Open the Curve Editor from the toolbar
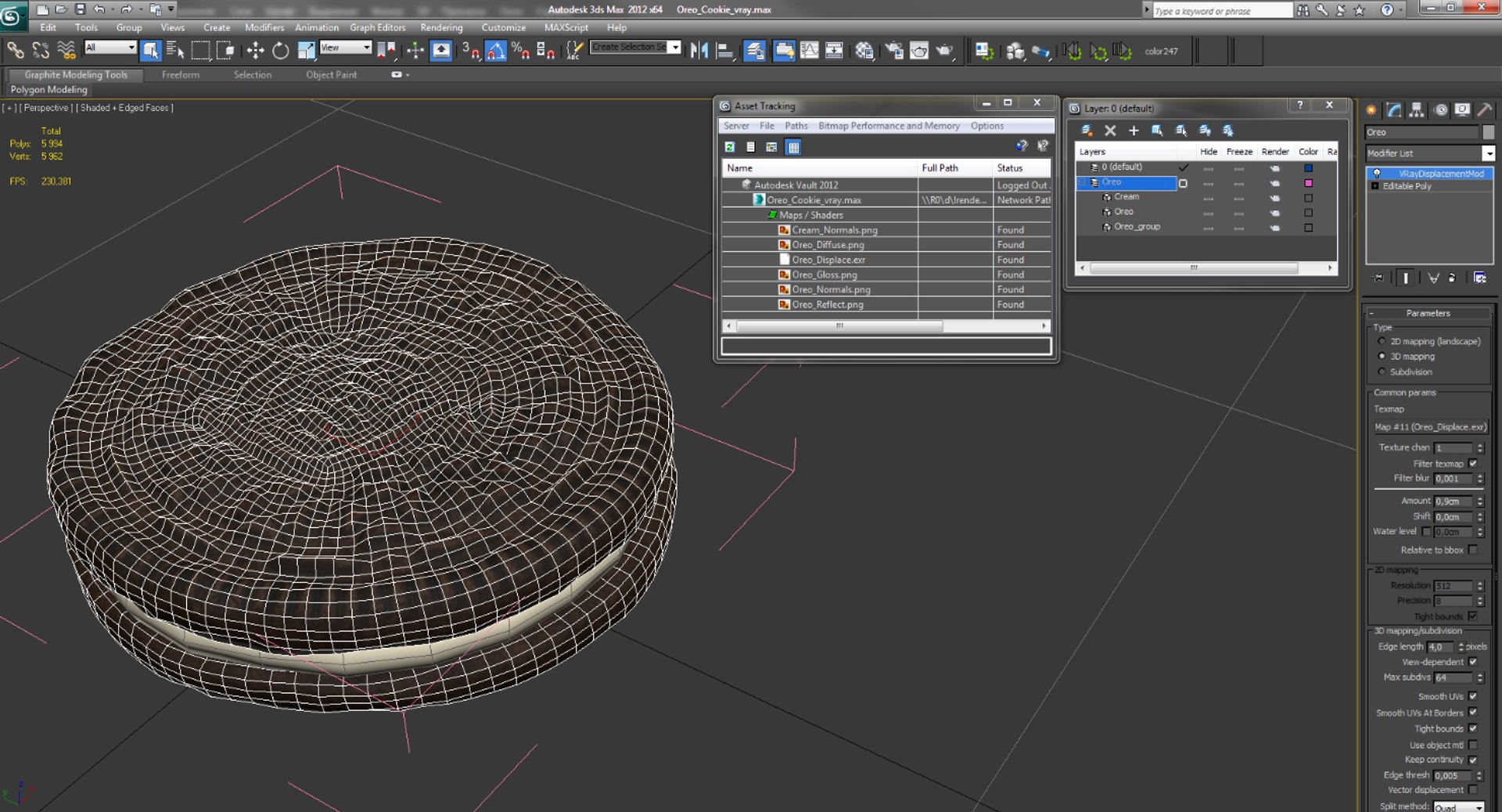The image size is (1502, 812). [809, 51]
